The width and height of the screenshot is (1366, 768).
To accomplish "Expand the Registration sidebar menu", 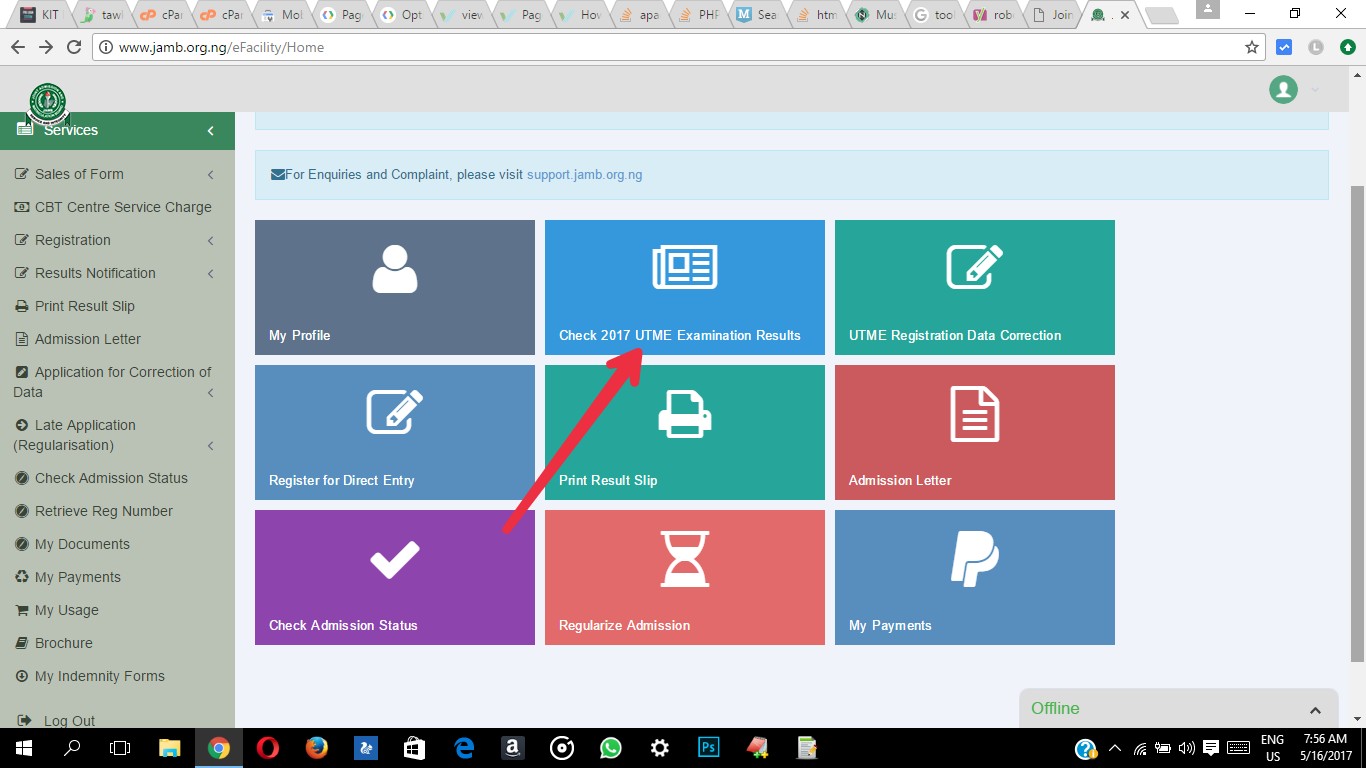I will (117, 240).
